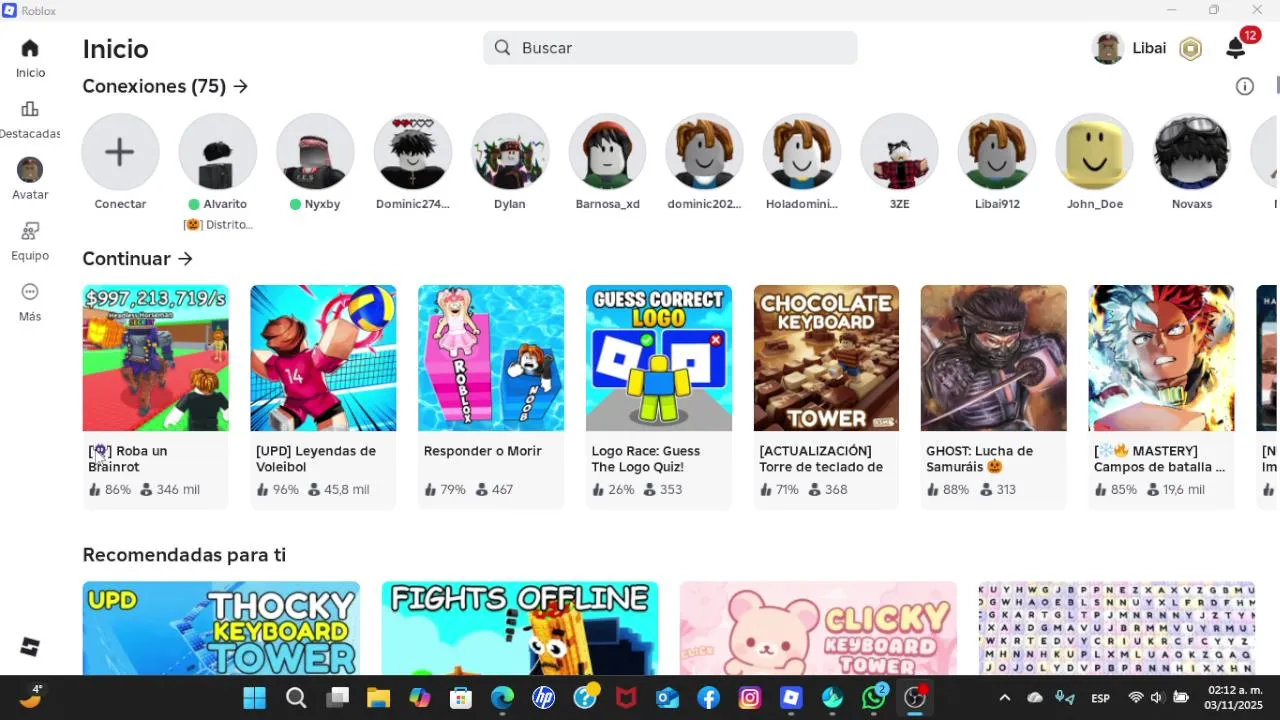Screen dimensions: 1280x720
Task: Open notifications bell with 12 badge
Action: point(1236,48)
